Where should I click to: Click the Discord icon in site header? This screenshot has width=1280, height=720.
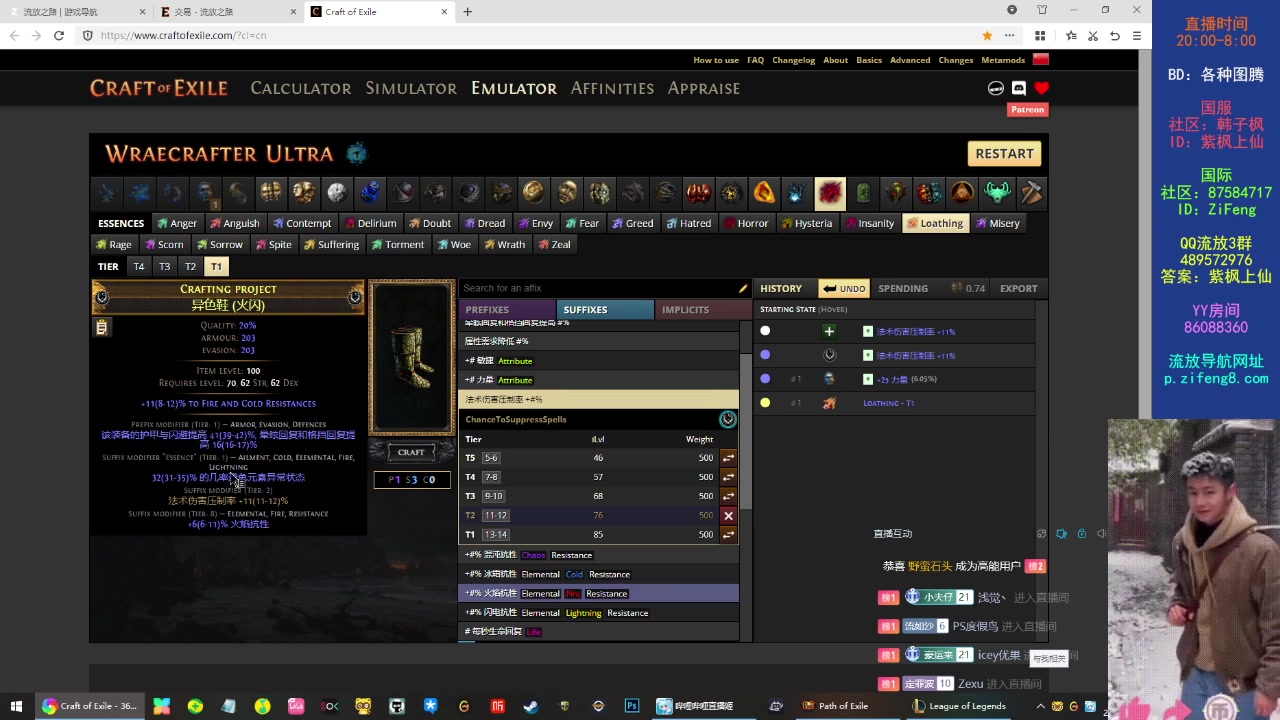(x=1019, y=88)
